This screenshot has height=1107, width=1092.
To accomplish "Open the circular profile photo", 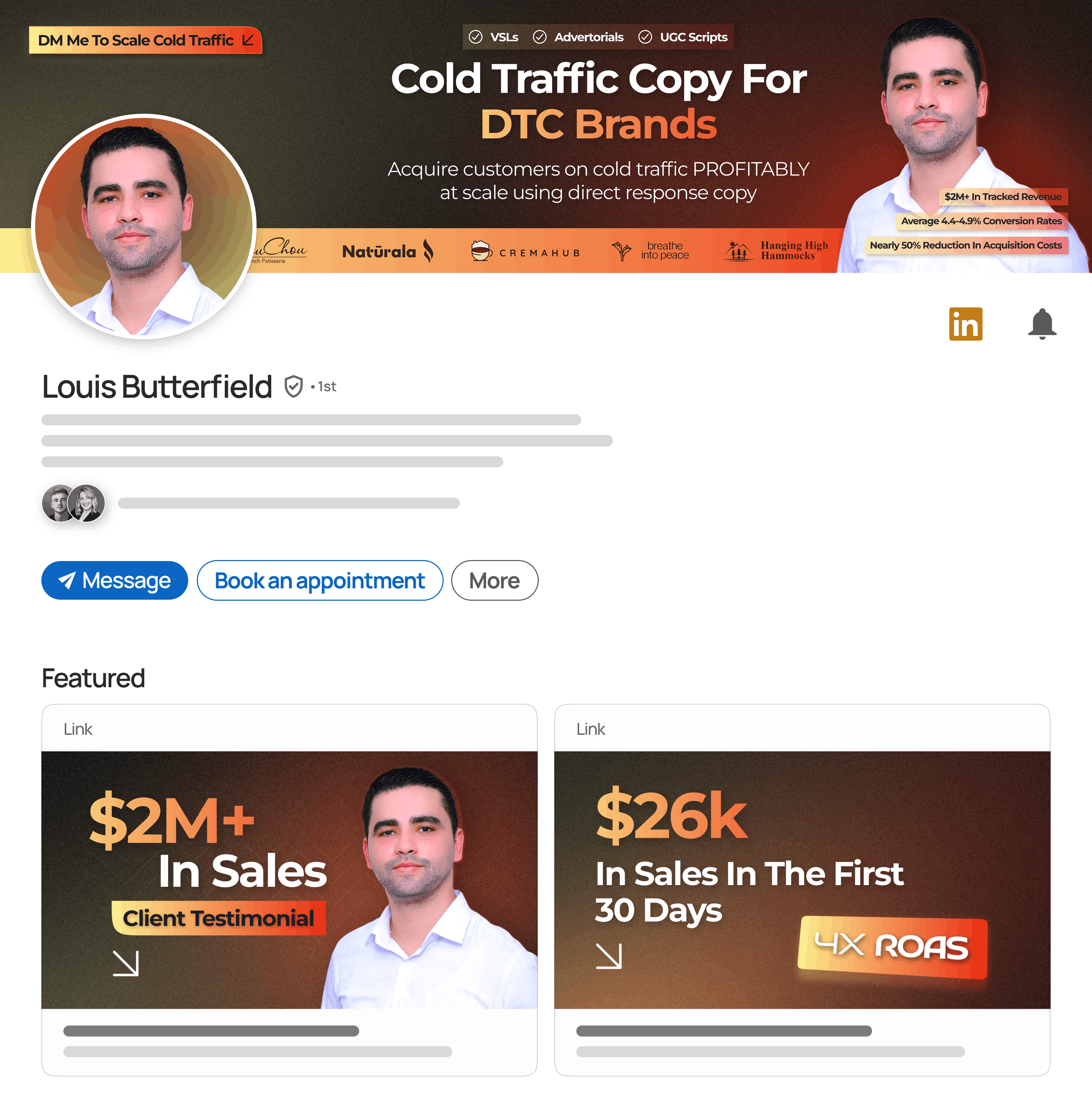I will [x=144, y=226].
